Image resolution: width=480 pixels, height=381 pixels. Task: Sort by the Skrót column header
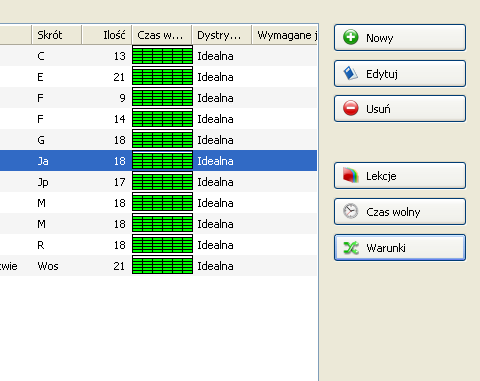click(x=57, y=35)
